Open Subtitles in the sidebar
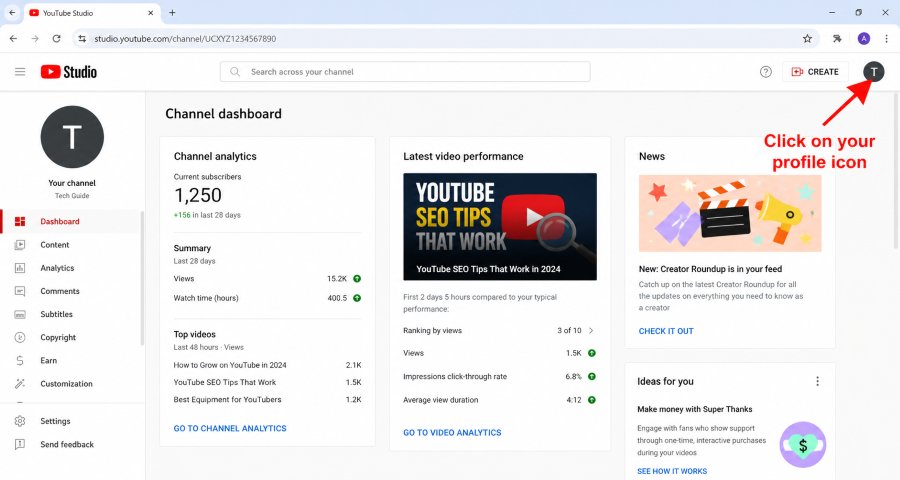The width and height of the screenshot is (900, 480). (x=70, y=314)
